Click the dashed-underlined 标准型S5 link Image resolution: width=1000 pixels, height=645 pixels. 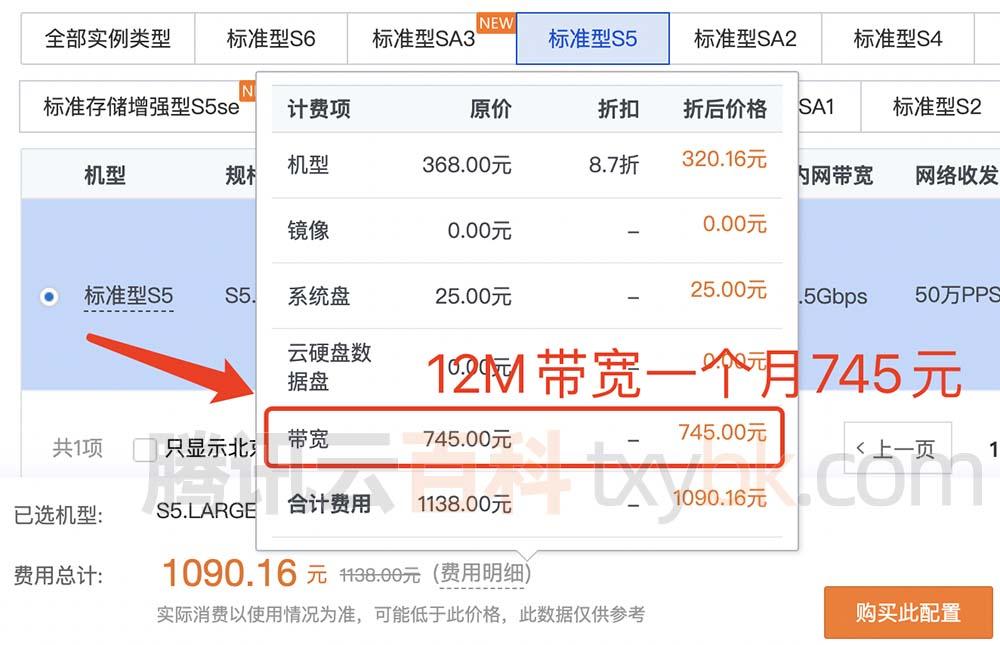pos(129,296)
